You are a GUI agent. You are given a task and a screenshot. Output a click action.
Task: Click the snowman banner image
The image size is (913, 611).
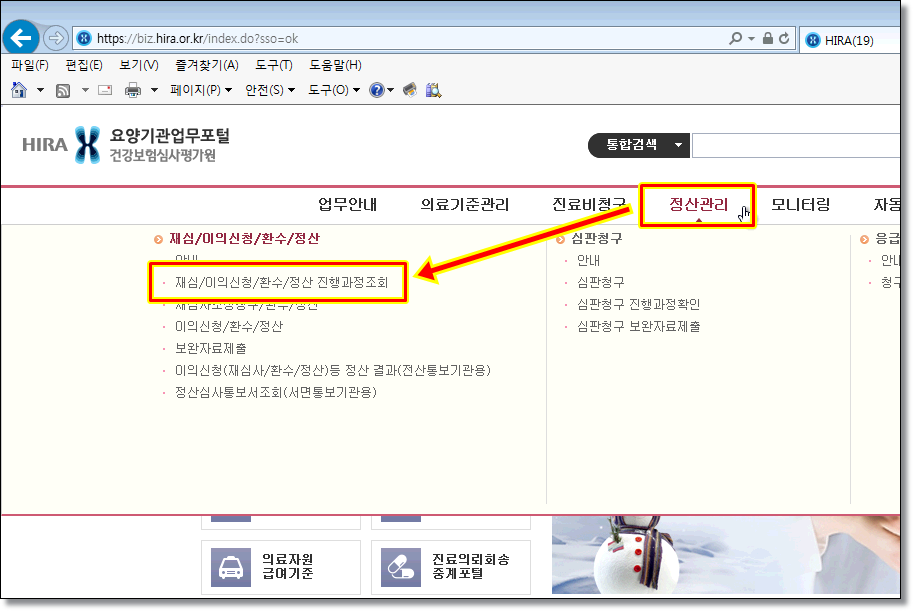(x=726, y=555)
